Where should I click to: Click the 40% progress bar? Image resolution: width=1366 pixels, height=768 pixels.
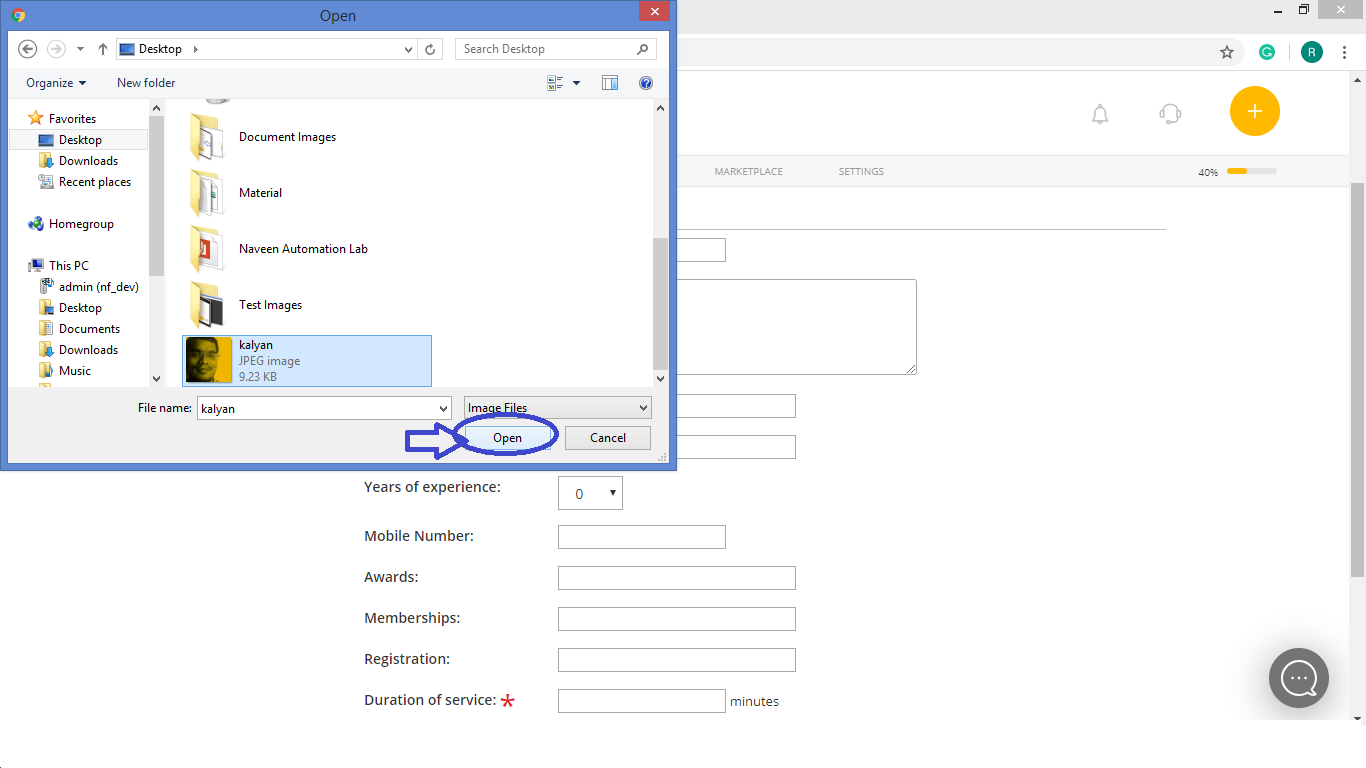[x=1251, y=171]
